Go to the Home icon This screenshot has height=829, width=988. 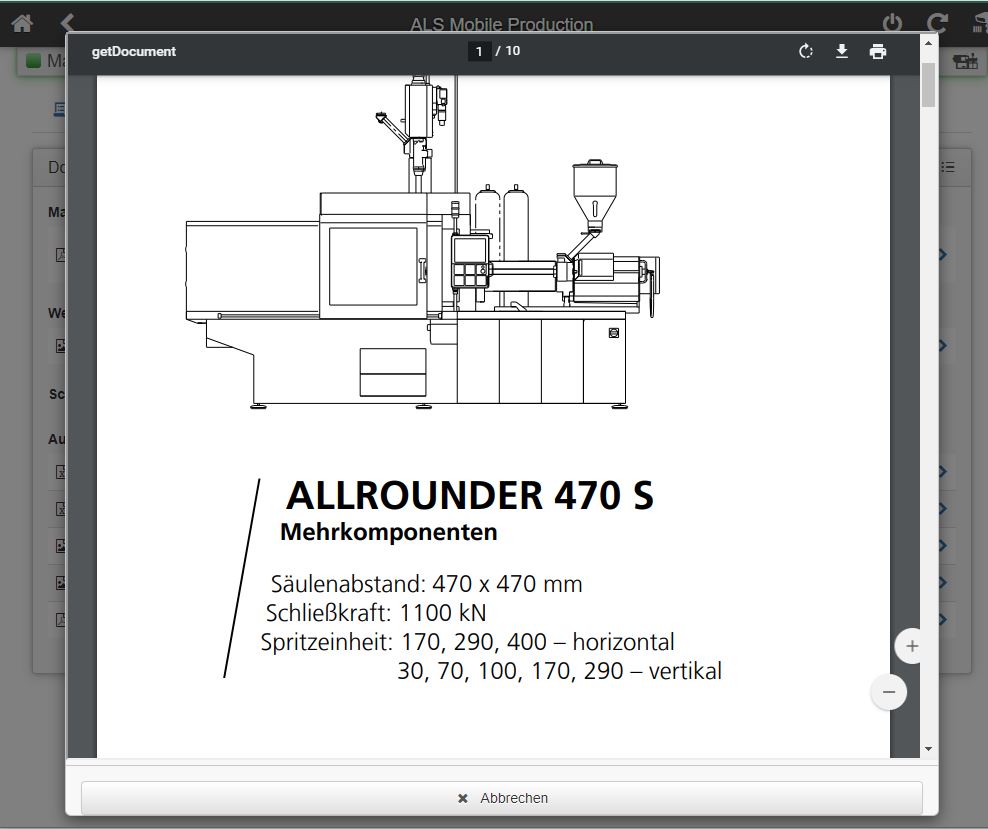point(22,23)
